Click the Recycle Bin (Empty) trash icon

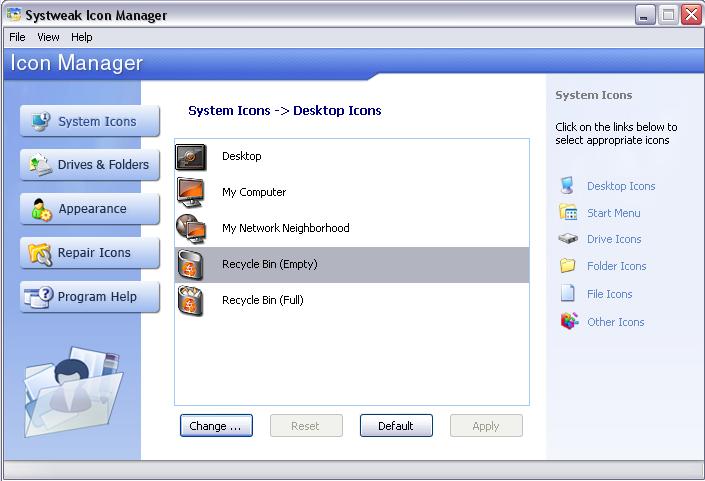[x=191, y=265]
